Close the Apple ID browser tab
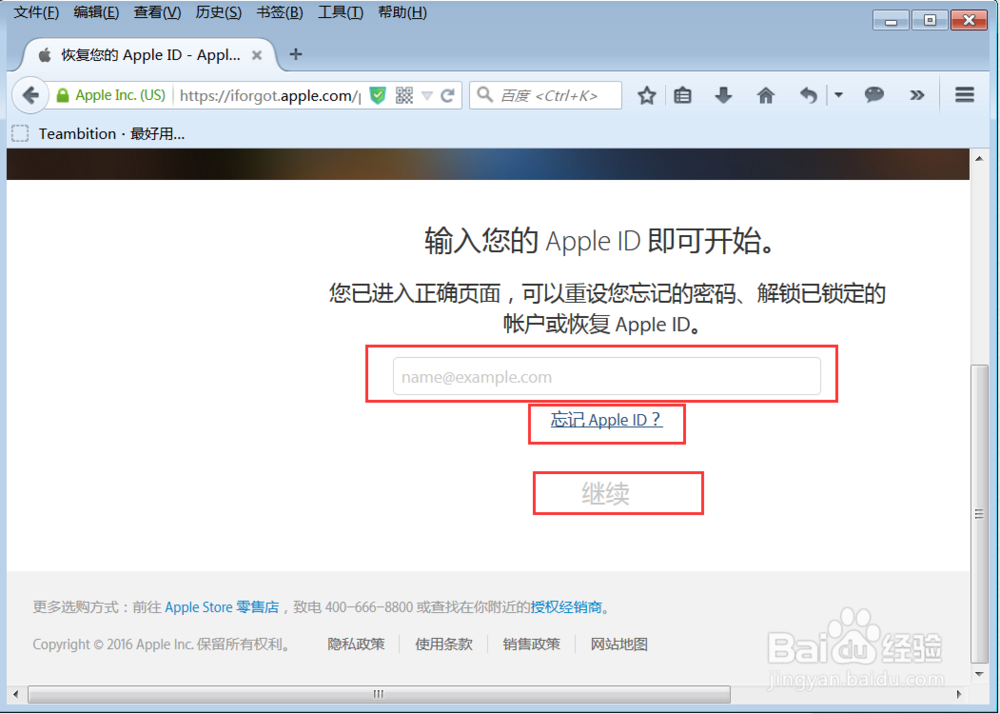 (x=257, y=55)
